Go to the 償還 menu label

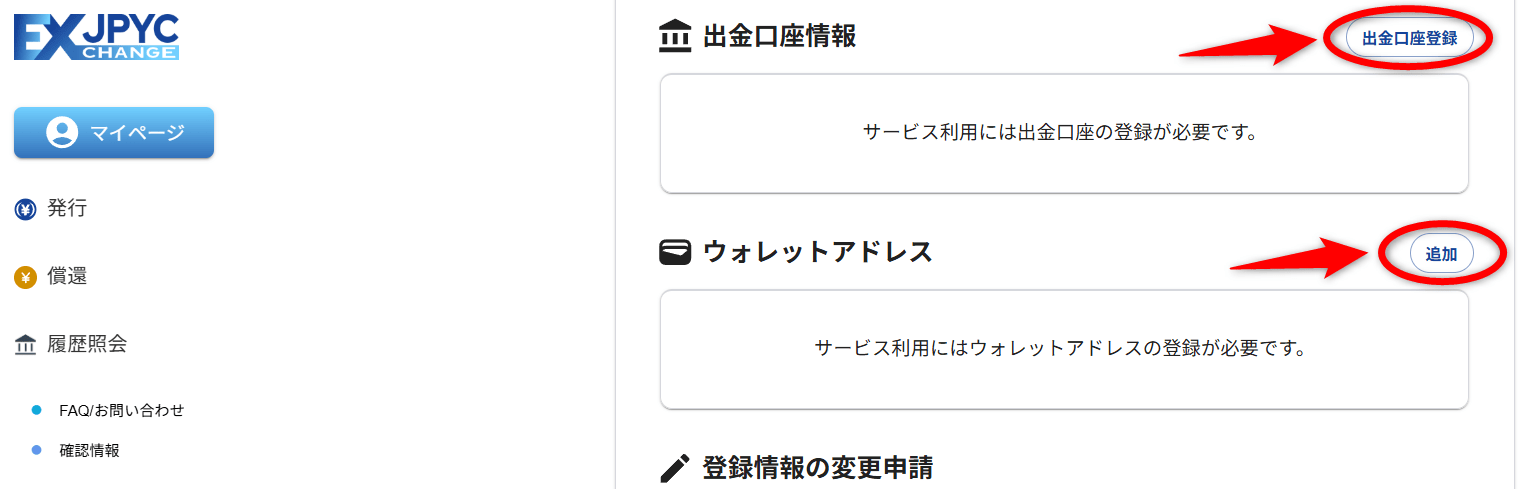coord(67,277)
